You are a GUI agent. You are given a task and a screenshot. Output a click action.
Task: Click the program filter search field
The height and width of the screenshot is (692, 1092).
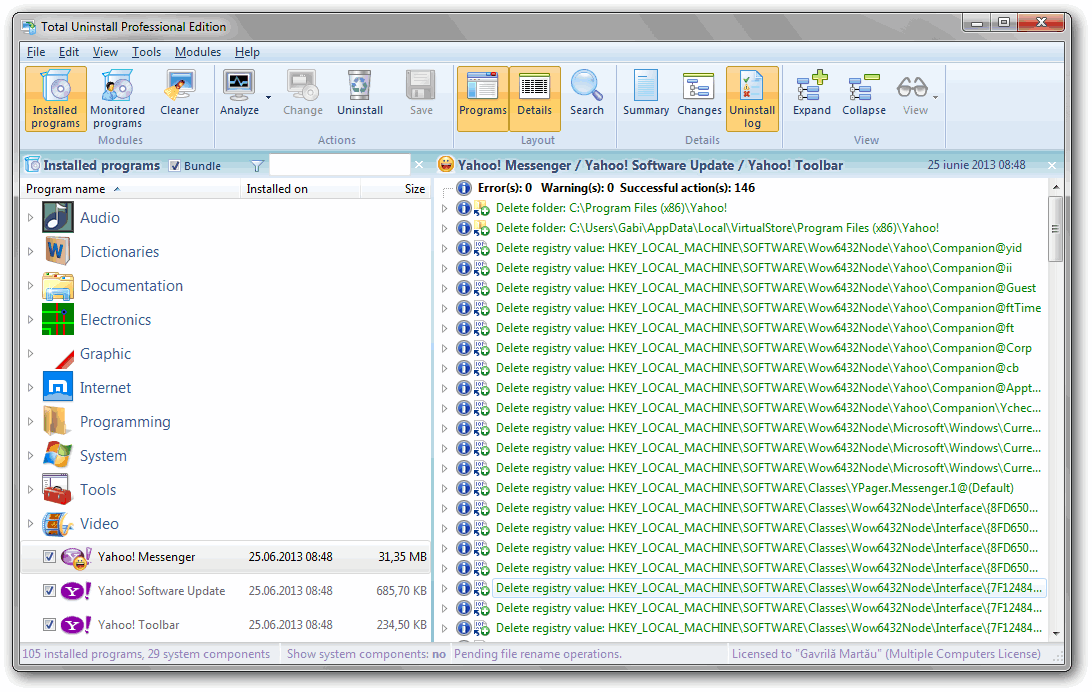point(340,166)
